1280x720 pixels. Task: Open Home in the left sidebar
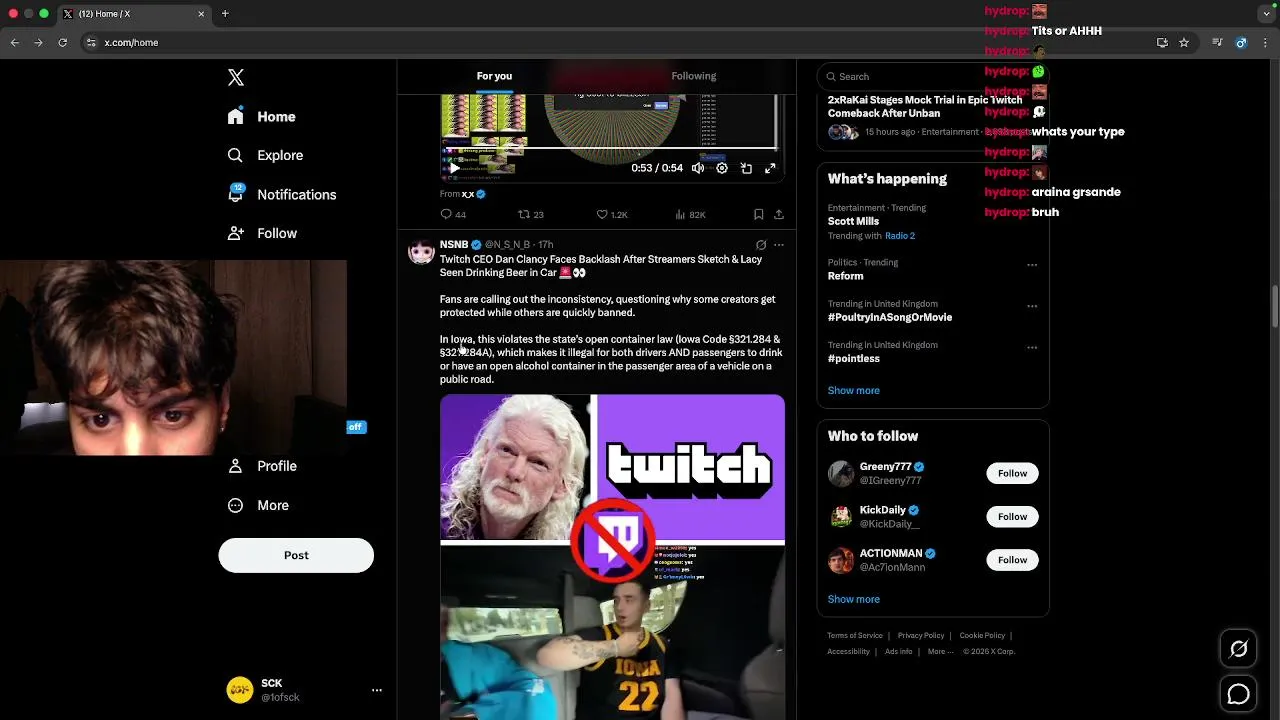pyautogui.click(x=261, y=117)
